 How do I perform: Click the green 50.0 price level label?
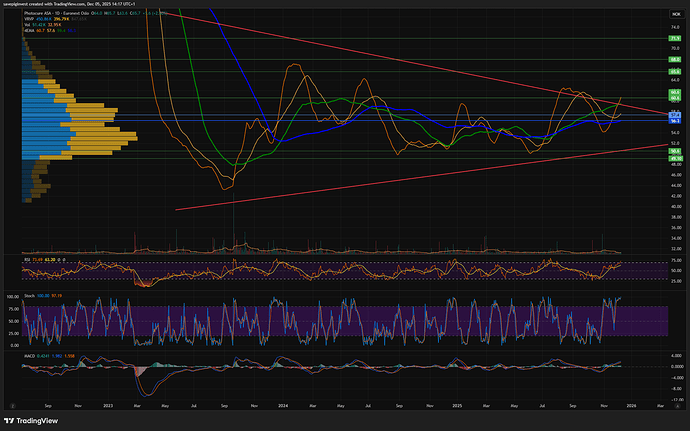675,151
